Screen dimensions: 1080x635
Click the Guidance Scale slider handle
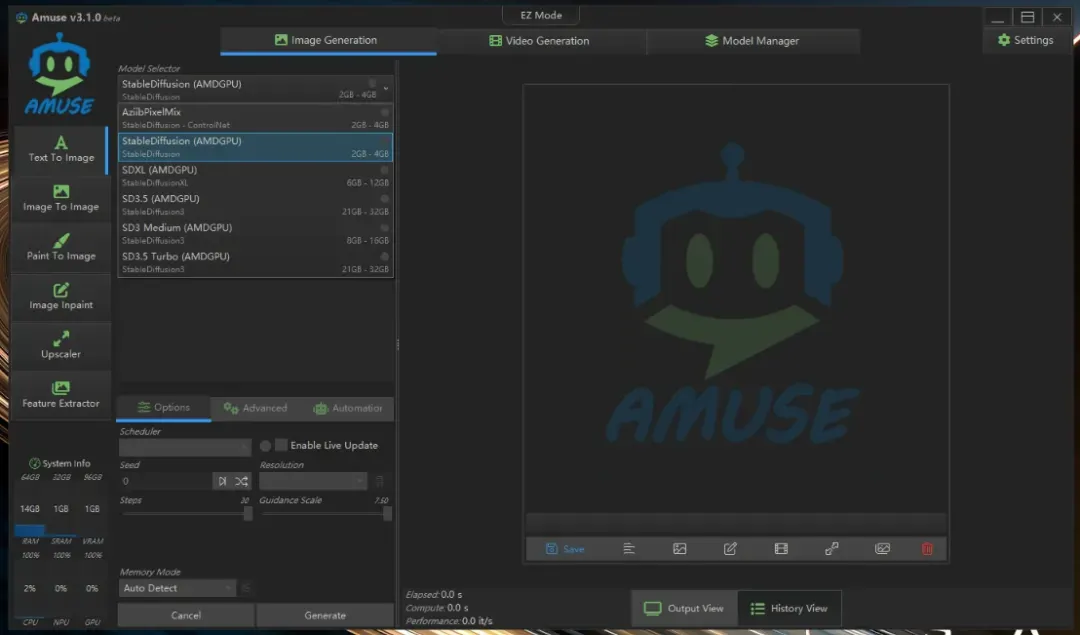coord(387,513)
